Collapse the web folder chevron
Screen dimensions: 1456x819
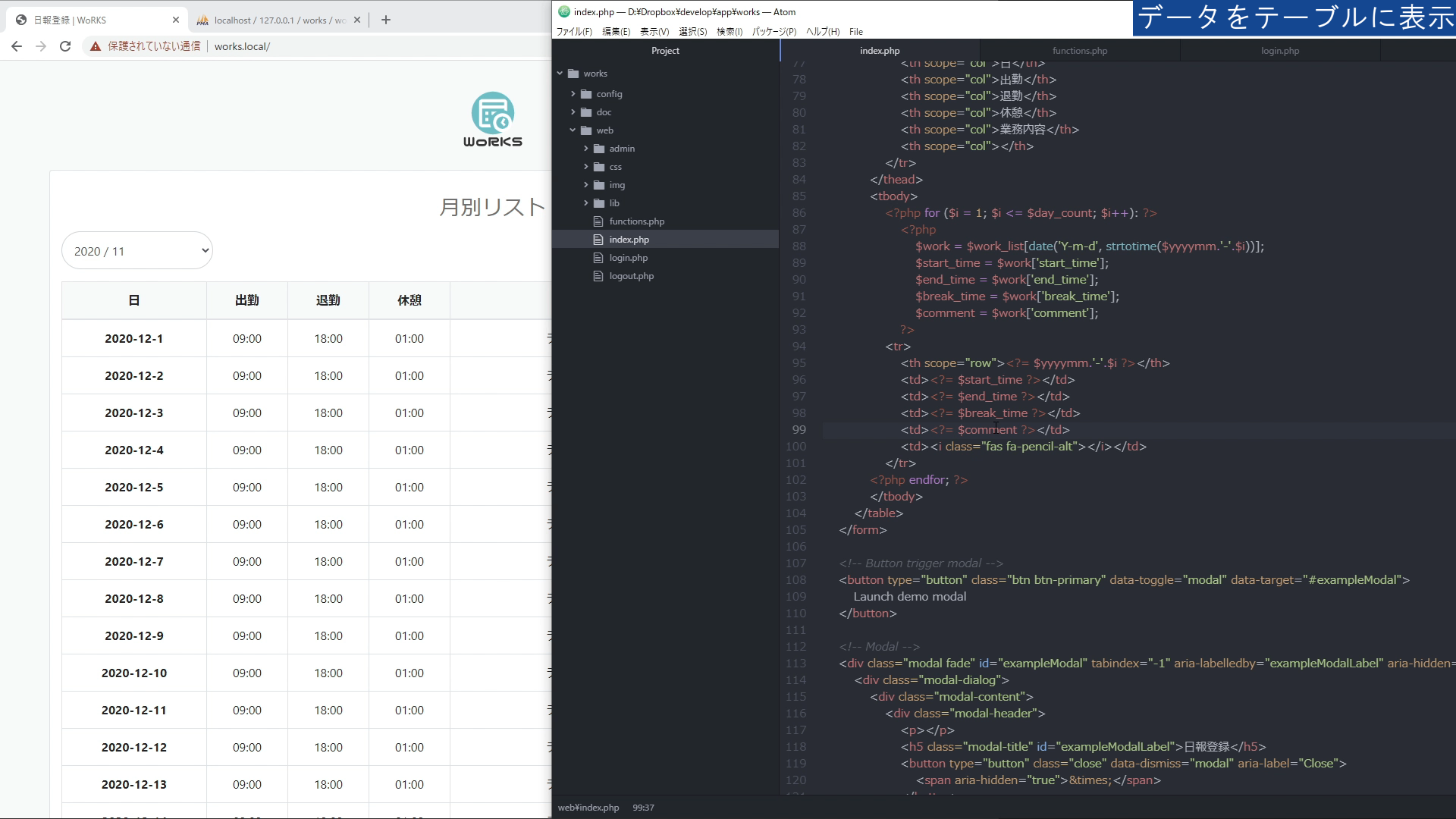(573, 130)
